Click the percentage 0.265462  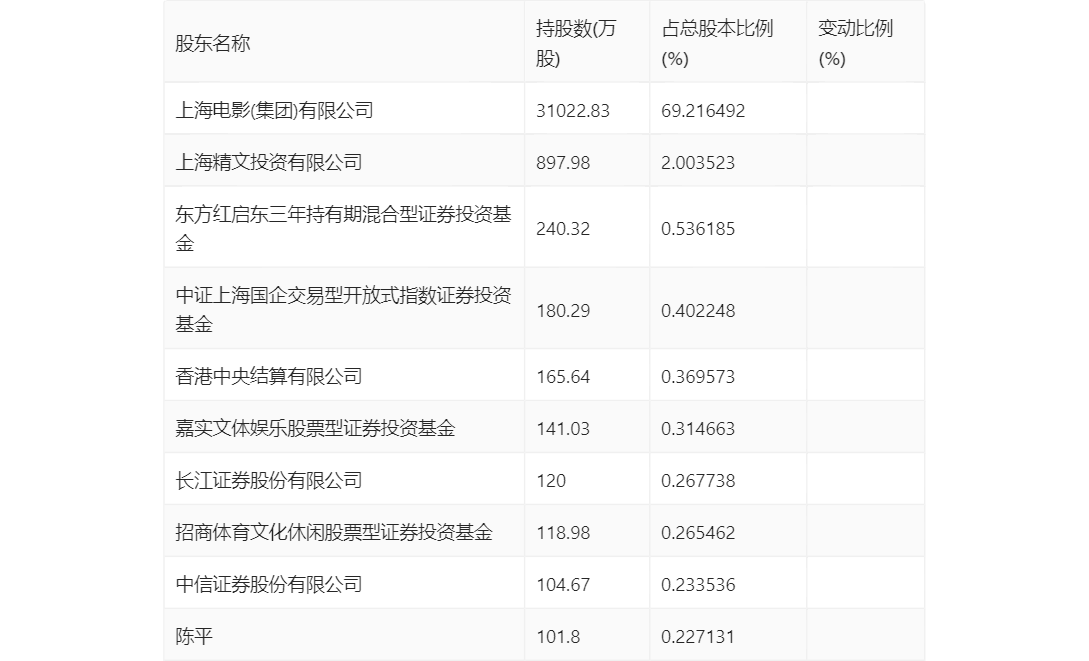[697, 533]
